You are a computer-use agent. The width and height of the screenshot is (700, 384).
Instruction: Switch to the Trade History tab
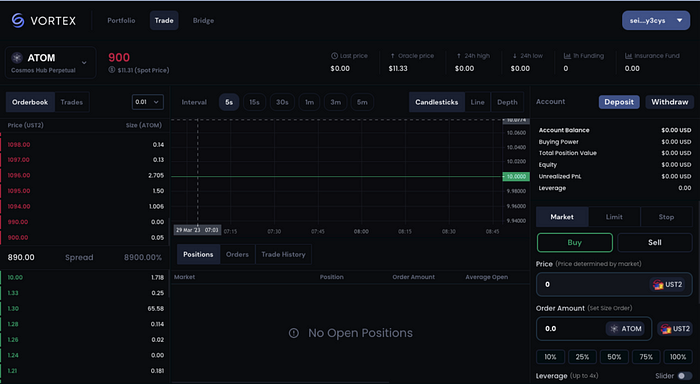coord(283,255)
